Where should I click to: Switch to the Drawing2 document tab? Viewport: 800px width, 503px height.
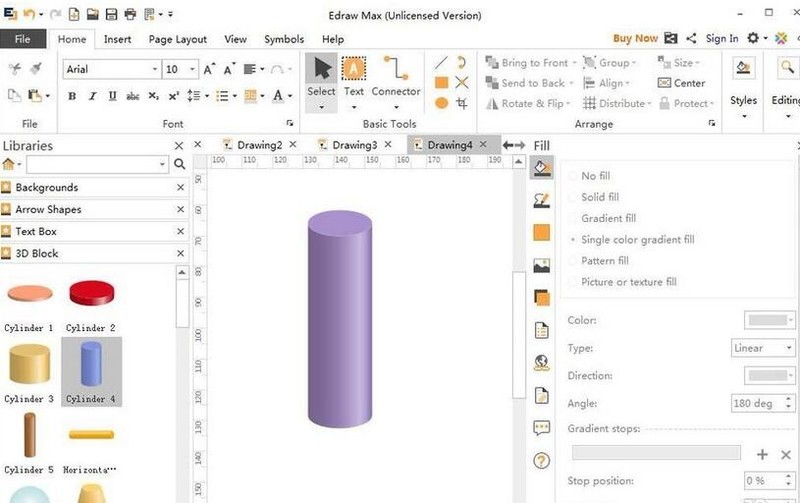coord(259,145)
